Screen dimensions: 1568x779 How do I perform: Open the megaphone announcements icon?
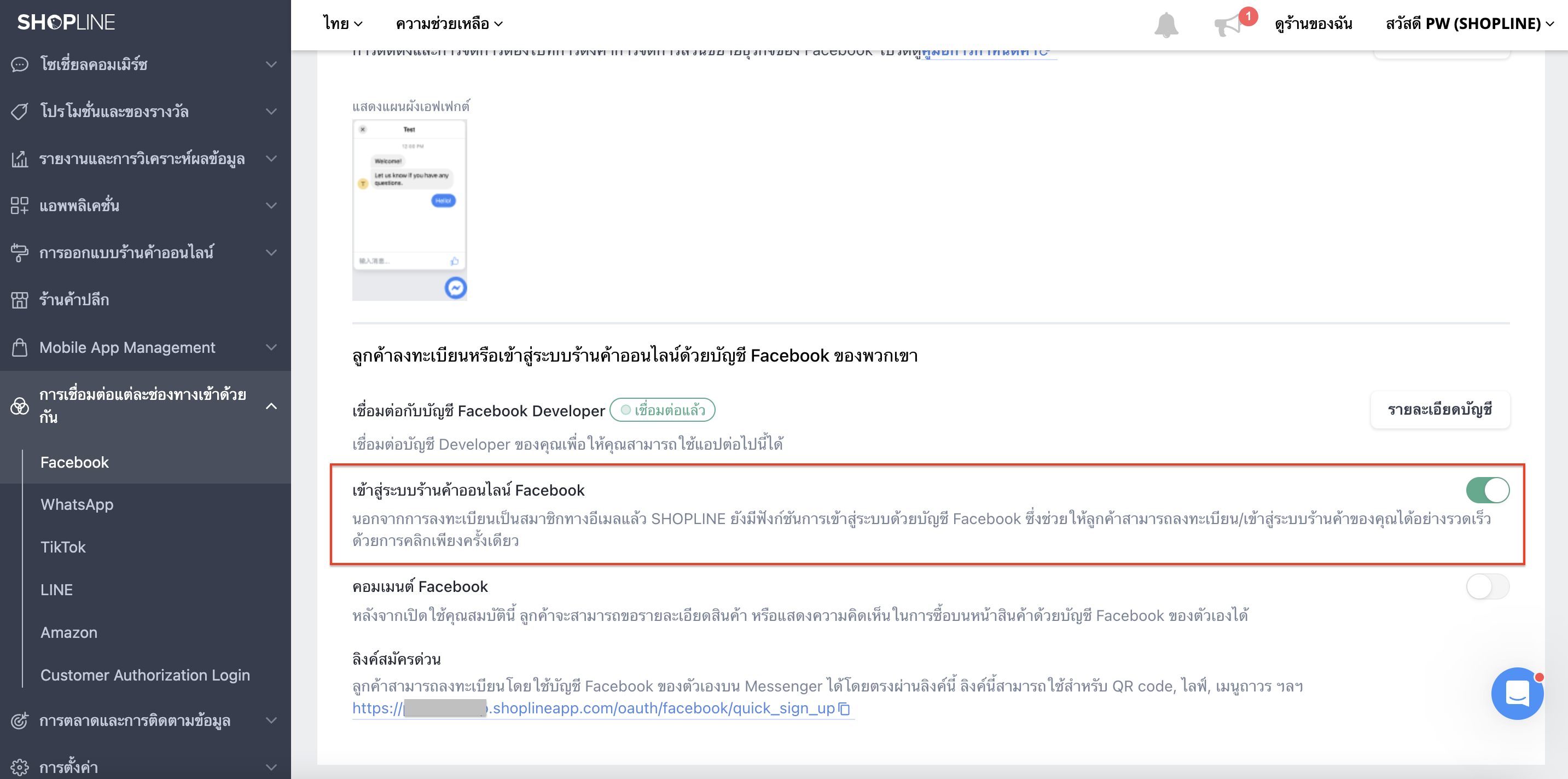(x=1228, y=25)
